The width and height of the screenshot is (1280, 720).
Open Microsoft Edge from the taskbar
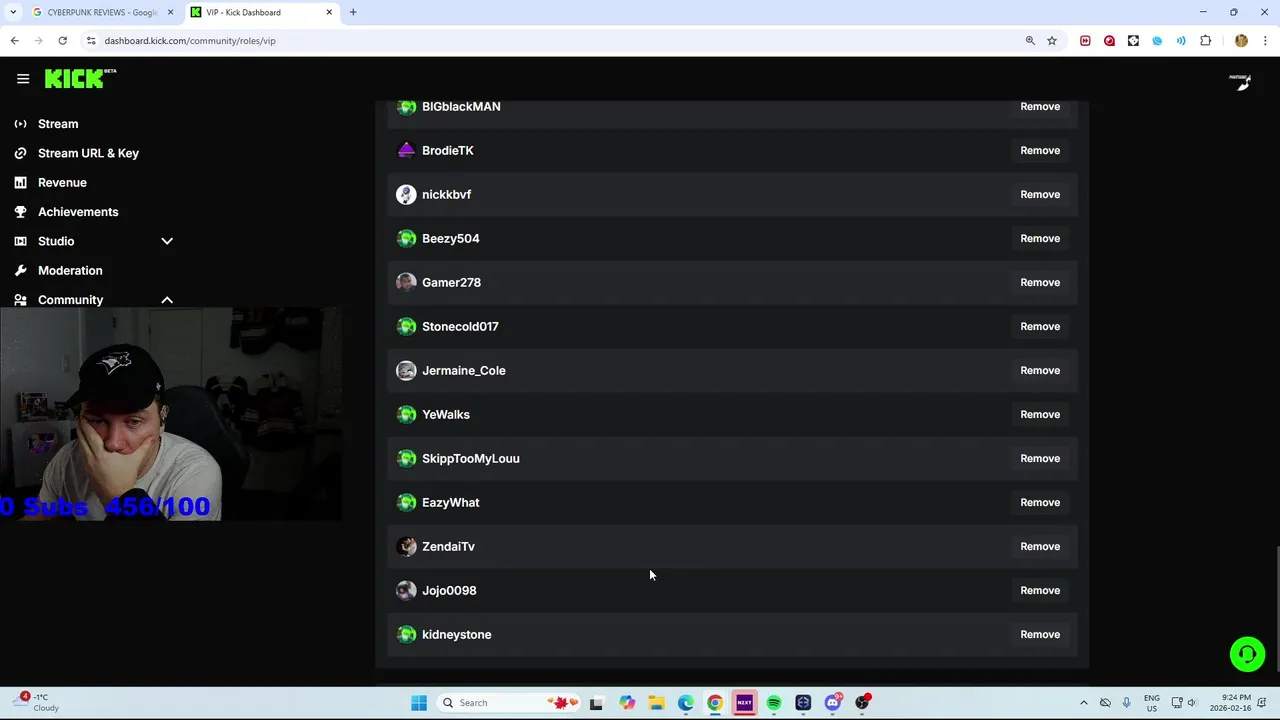(685, 703)
